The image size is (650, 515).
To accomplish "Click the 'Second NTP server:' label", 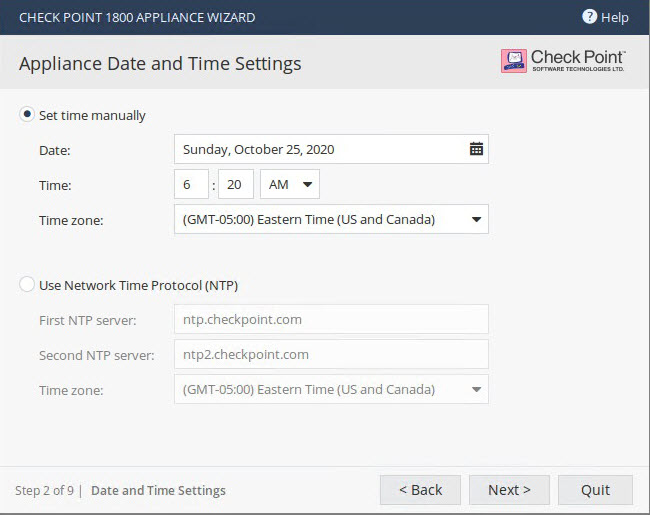I will (x=97, y=355).
